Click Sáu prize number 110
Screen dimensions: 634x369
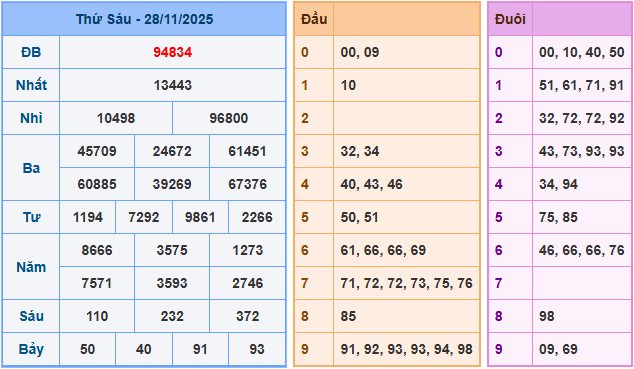[97, 316]
